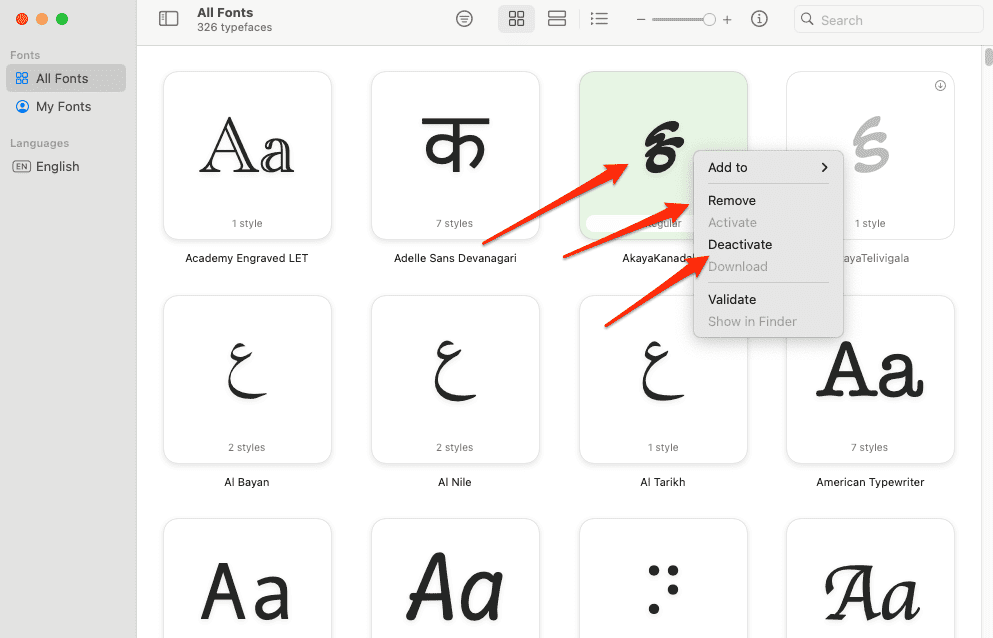Click the font info icon
The width and height of the screenshot is (993, 638).
(759, 19)
